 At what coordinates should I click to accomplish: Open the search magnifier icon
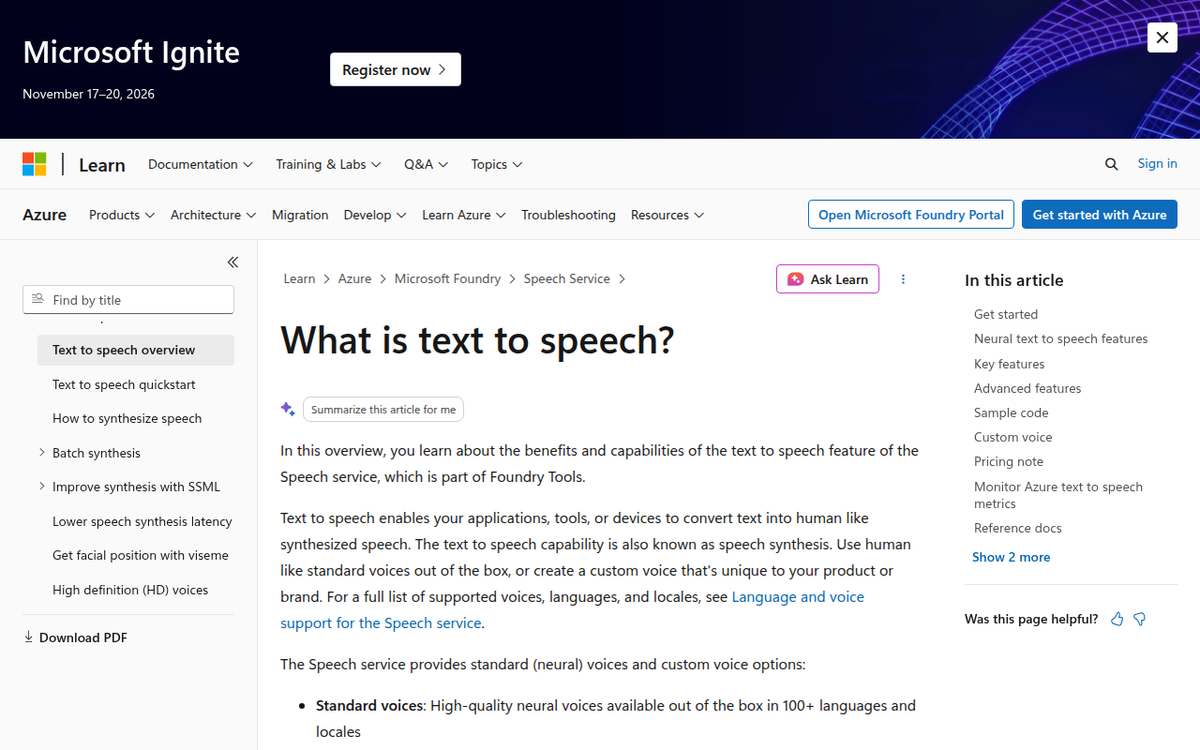pos(1111,164)
